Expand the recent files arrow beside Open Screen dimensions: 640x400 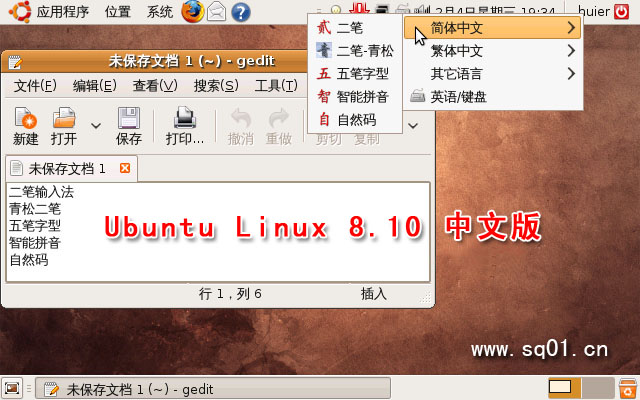96,126
